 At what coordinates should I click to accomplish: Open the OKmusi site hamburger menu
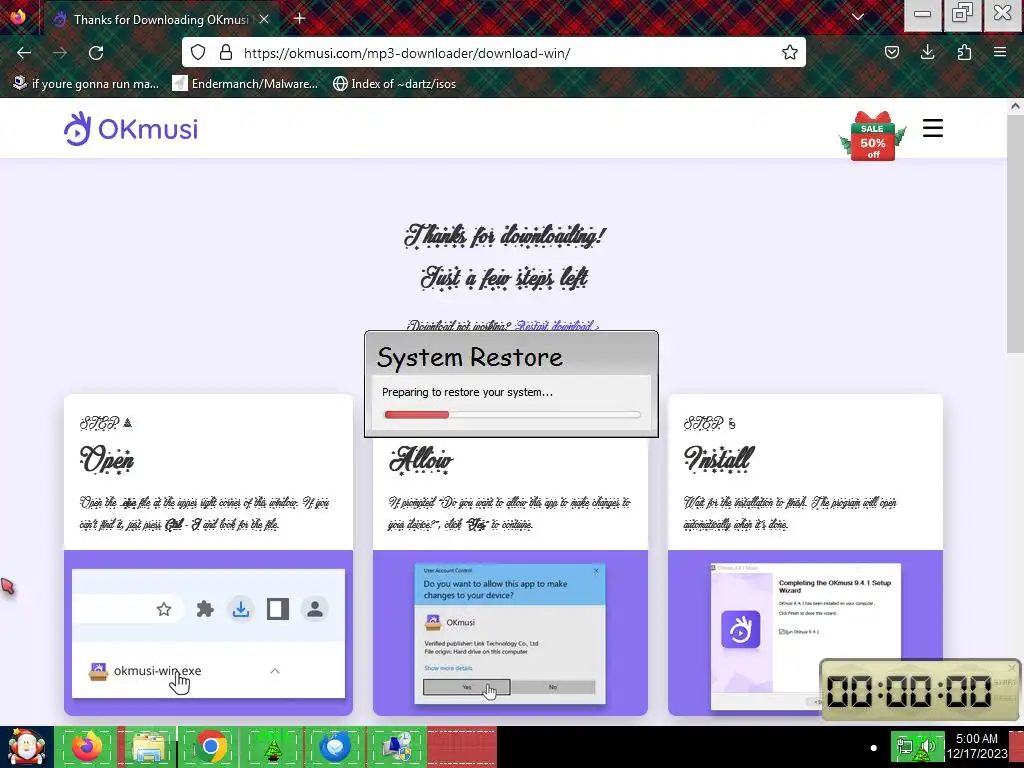click(933, 128)
